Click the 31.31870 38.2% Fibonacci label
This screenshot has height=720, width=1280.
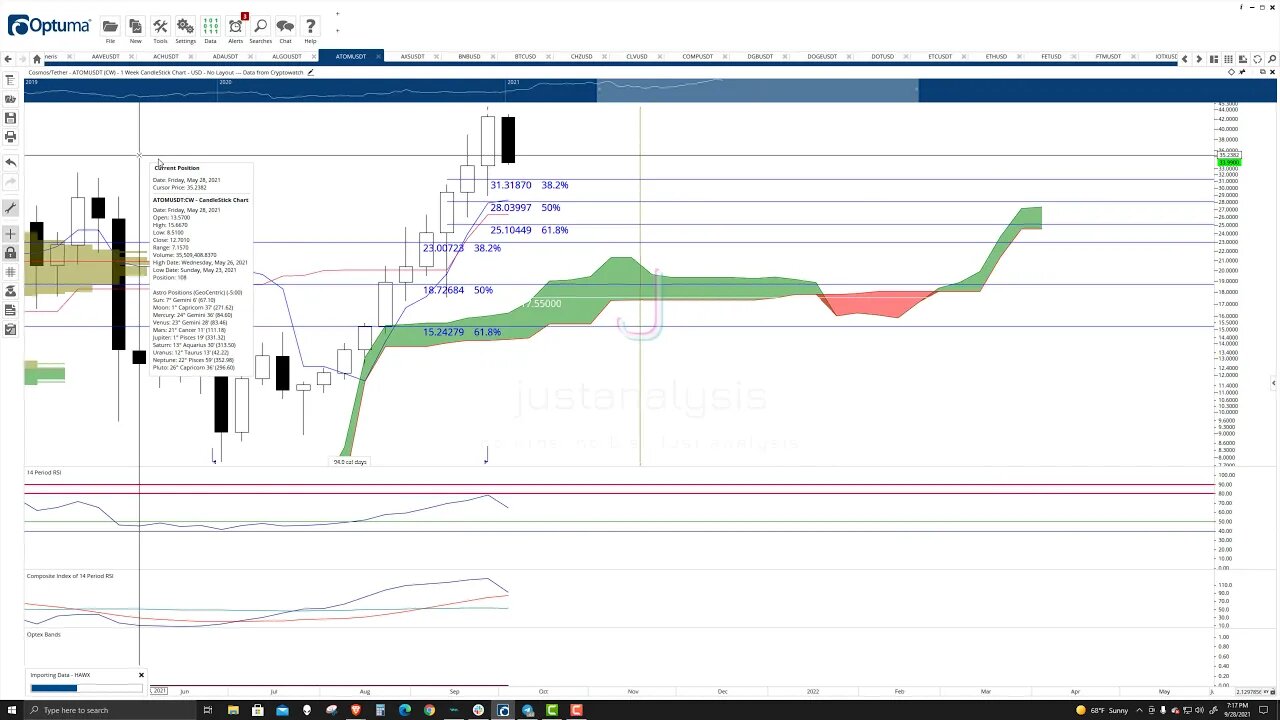point(529,185)
